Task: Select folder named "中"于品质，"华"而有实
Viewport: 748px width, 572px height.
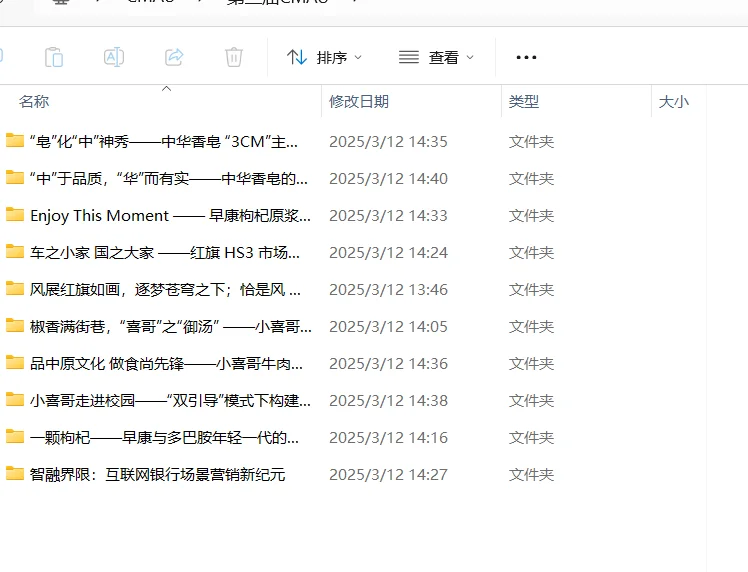Action: coord(168,179)
